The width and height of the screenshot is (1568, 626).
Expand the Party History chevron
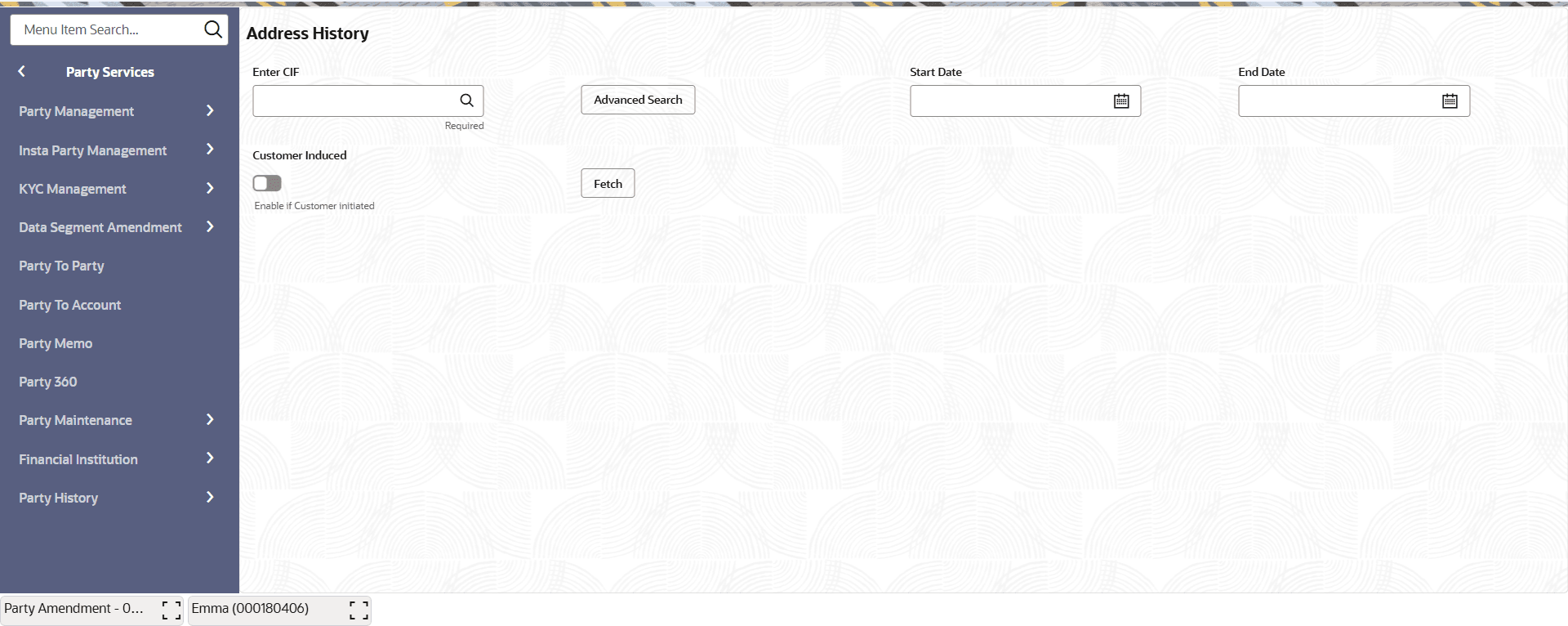210,497
